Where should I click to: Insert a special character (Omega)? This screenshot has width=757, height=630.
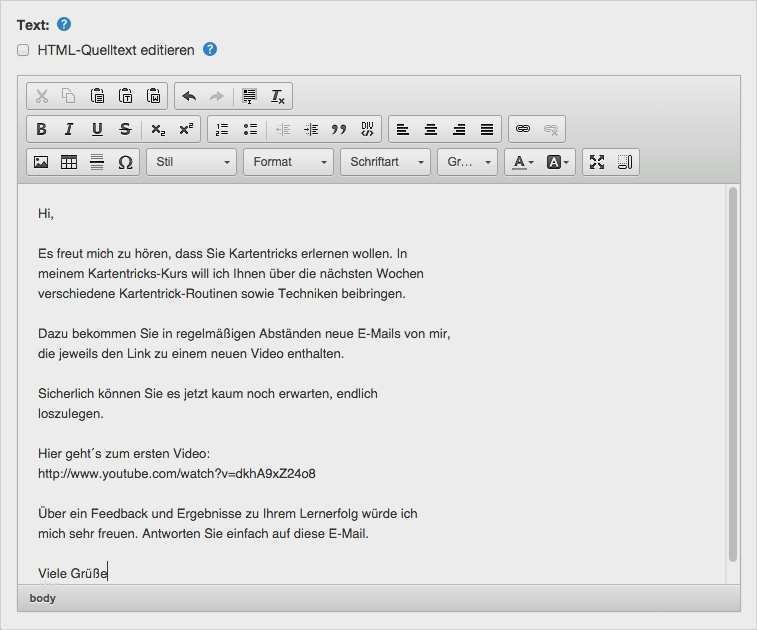[x=125, y=162]
